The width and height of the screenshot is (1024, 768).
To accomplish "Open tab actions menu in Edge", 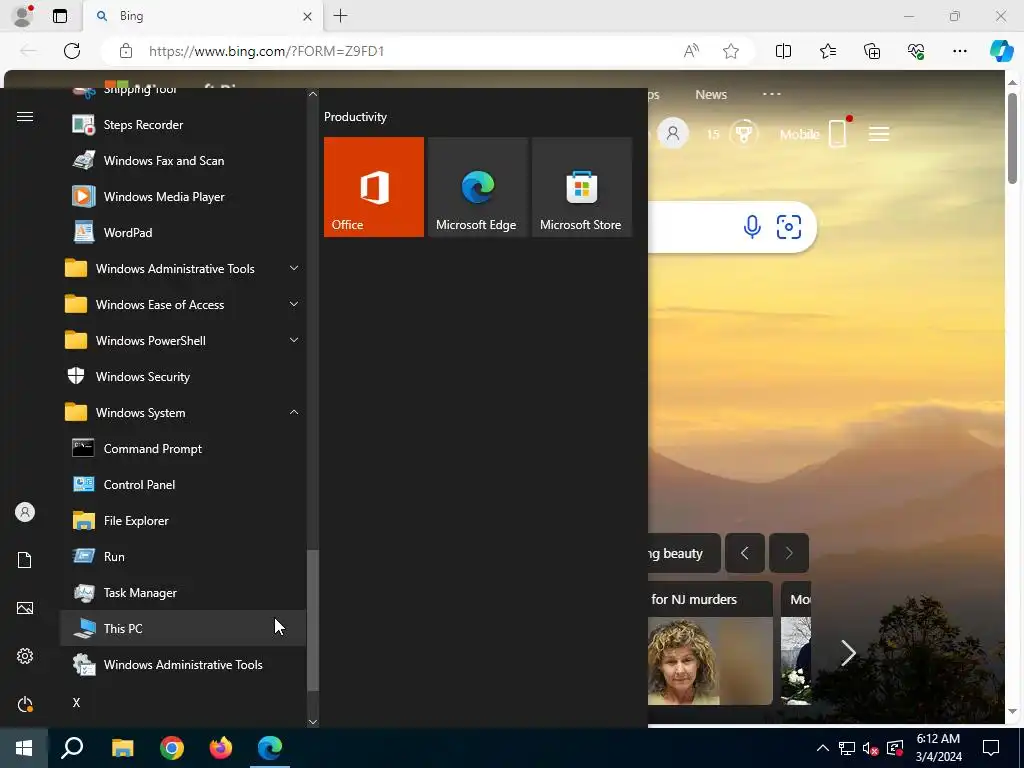I will click(60, 16).
